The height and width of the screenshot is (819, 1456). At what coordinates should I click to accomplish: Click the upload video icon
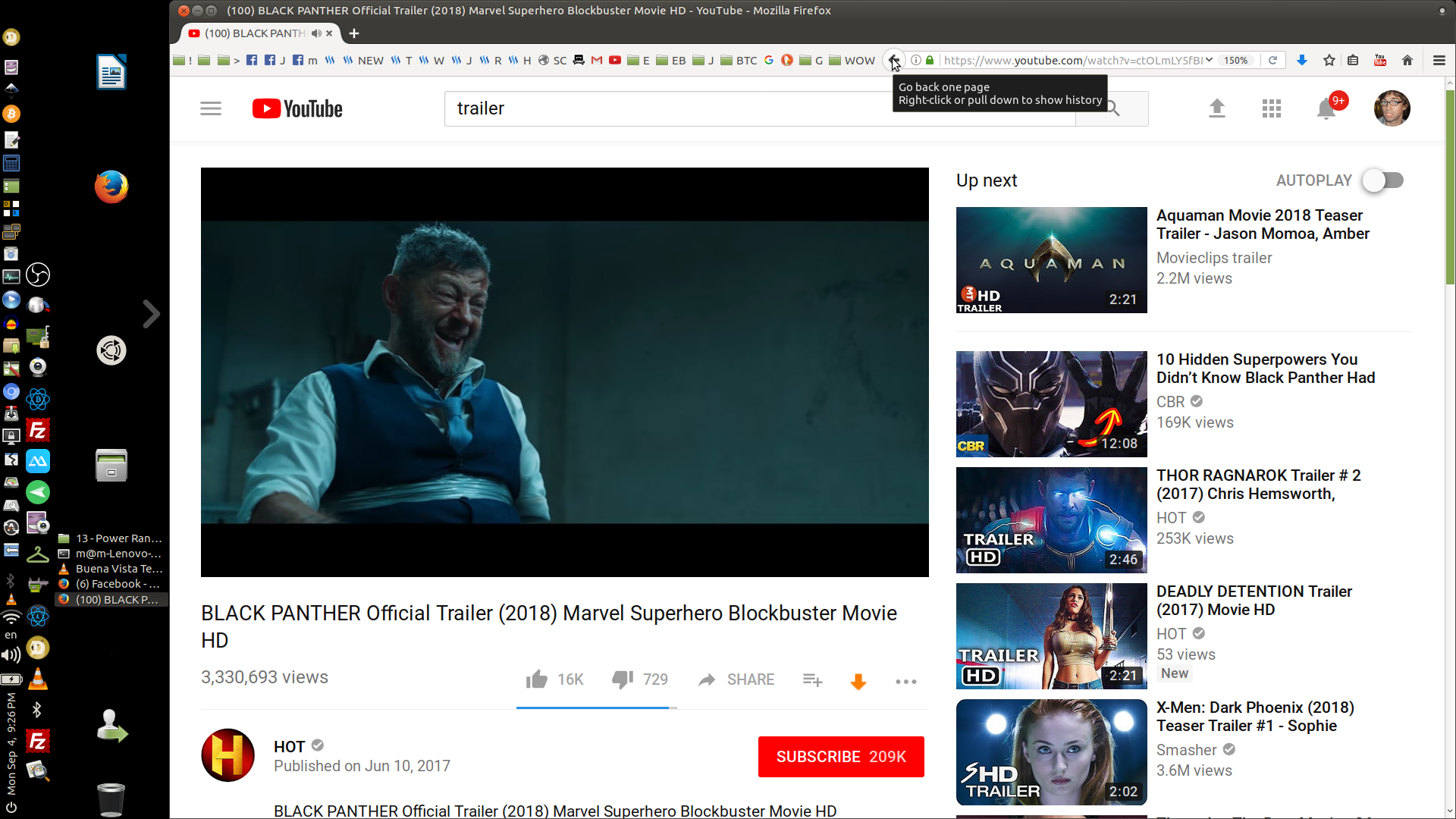coord(1216,109)
